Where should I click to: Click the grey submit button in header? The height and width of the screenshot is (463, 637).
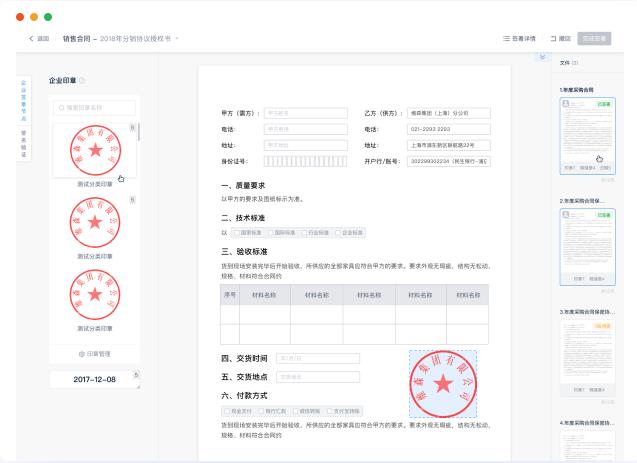tap(594, 39)
